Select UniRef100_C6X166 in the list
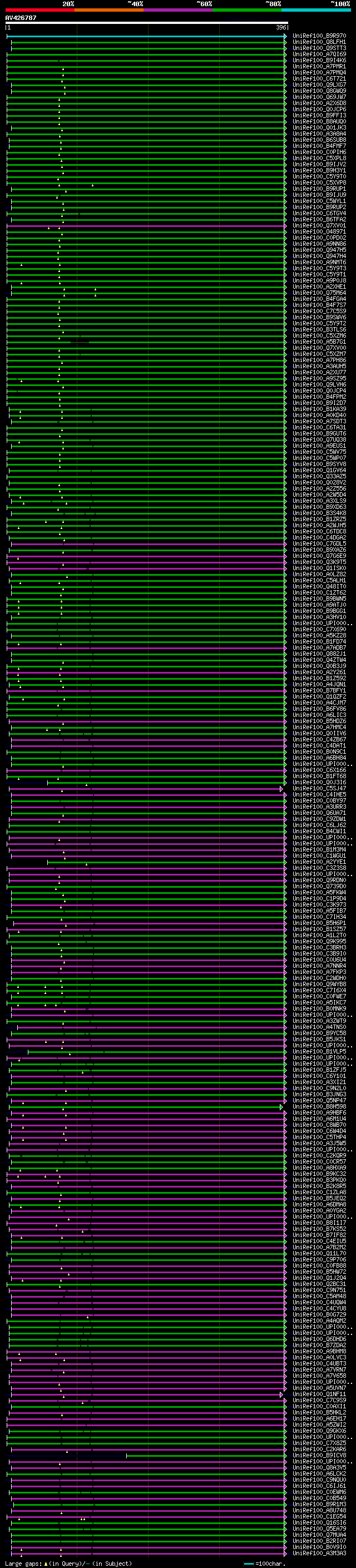Viewport: 356px width, 1568px height. 319,770
